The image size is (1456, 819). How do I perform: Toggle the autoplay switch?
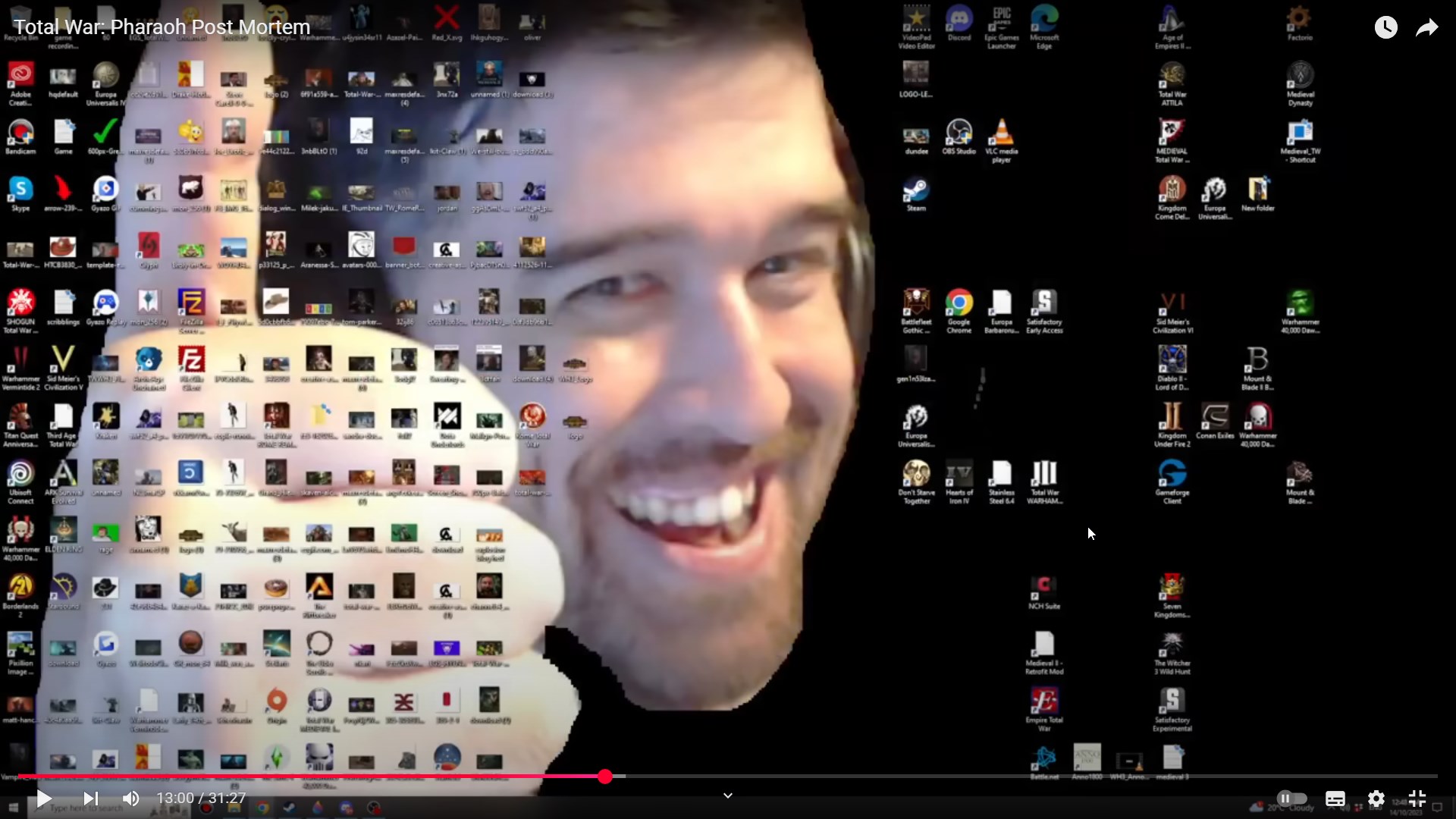pos(1292,799)
